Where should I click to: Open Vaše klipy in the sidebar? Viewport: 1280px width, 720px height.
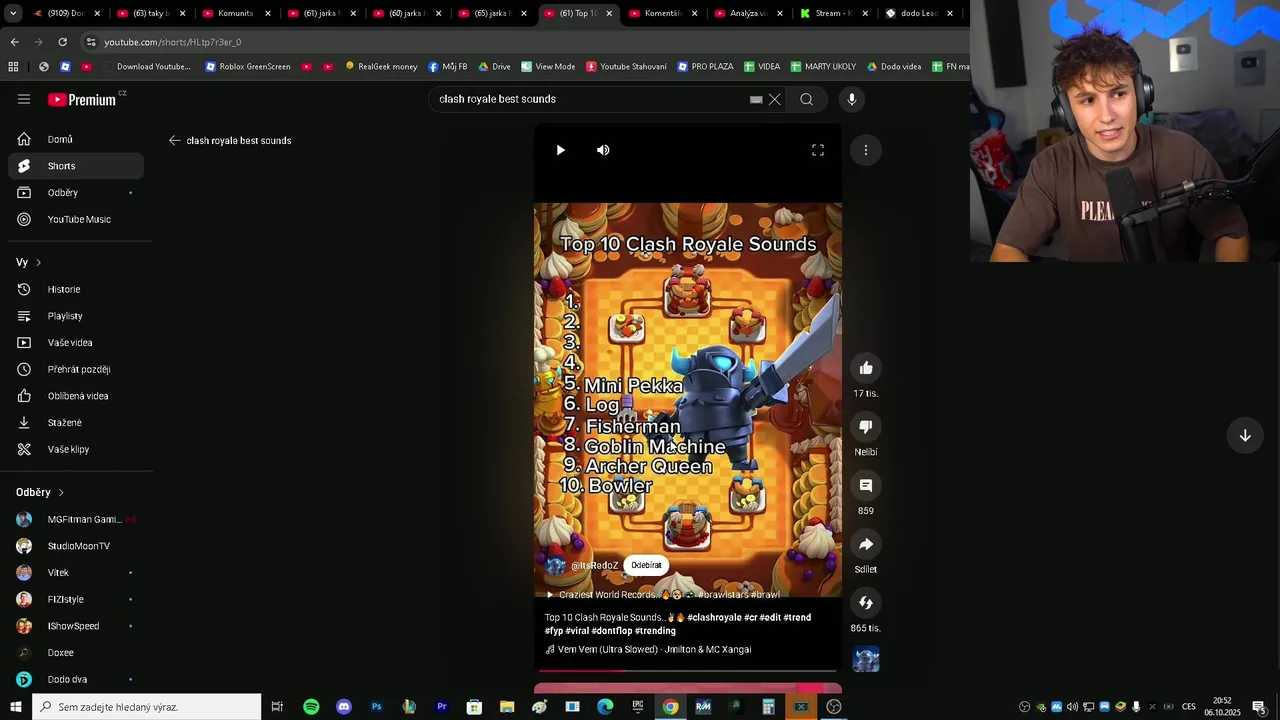click(x=76, y=449)
